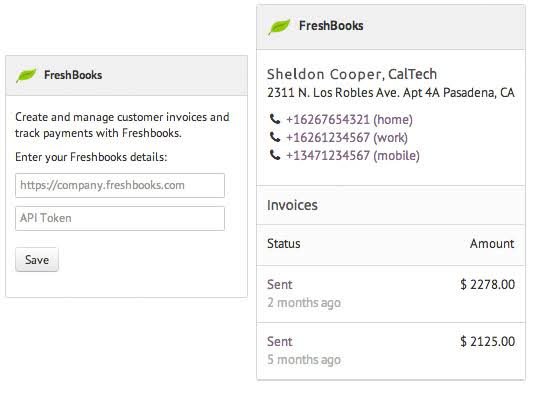Focus the API Token input field
Image resolution: width=533 pixels, height=396 pixels.
(120, 218)
